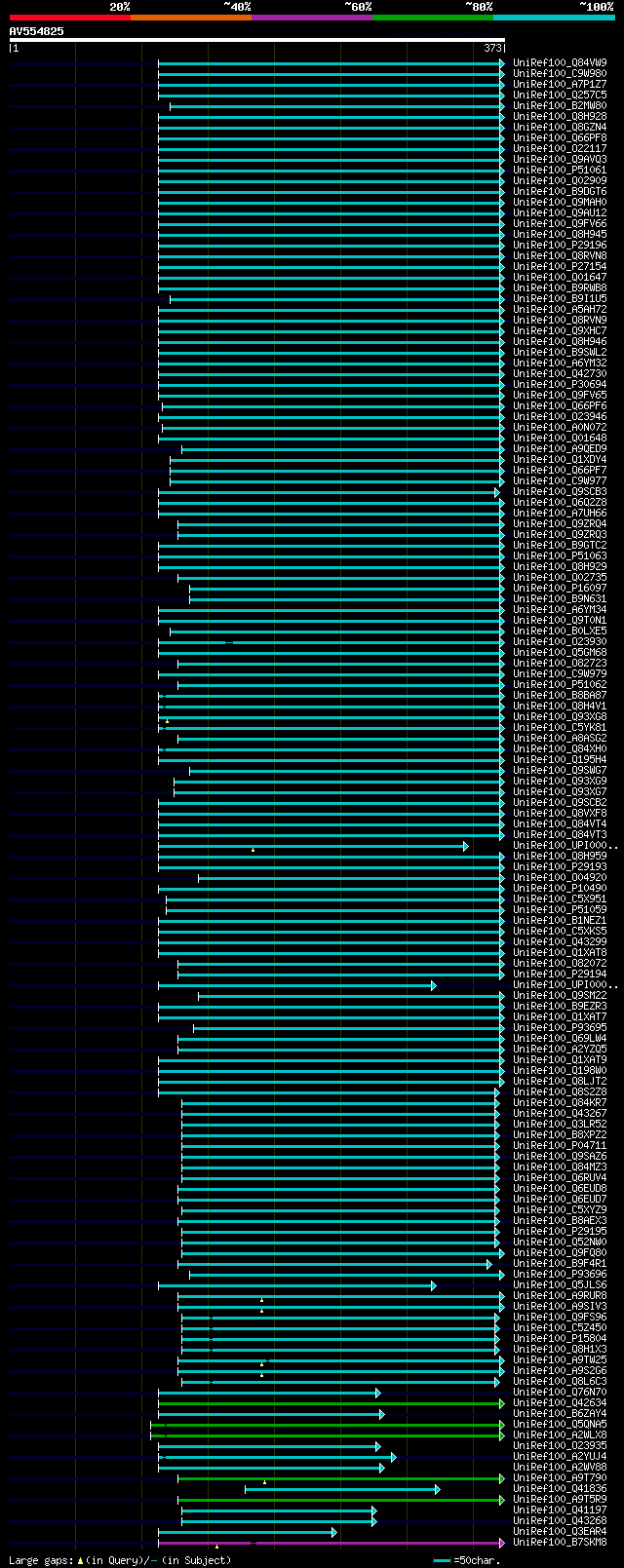Select the UniRef100_Q8VXF8 label
624x1568 pixels.
point(560,814)
